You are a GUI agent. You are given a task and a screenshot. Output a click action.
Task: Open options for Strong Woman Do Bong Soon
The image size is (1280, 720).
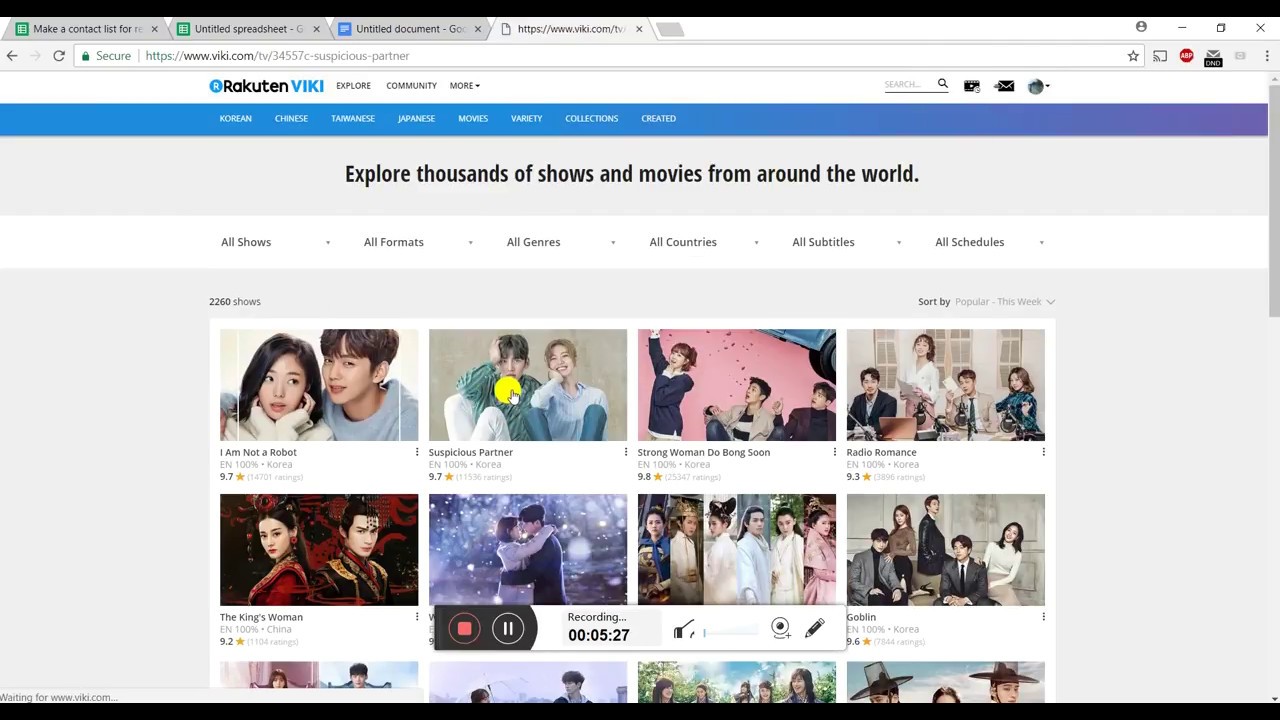[x=835, y=452]
